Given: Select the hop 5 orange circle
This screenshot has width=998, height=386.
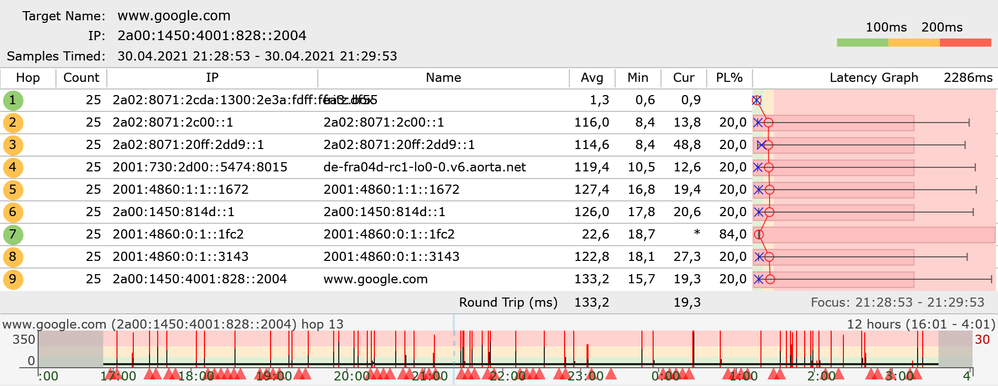Looking at the screenshot, I should click(12, 189).
